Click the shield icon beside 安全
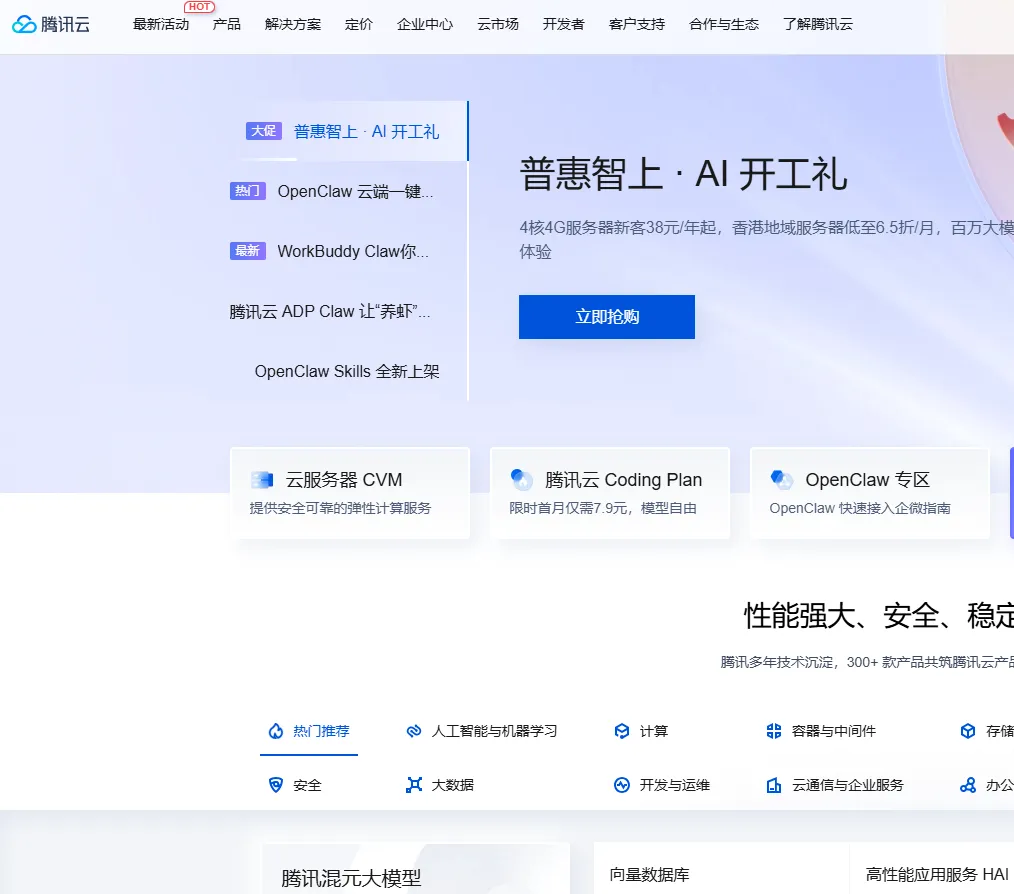This screenshot has width=1014, height=894. point(276,785)
